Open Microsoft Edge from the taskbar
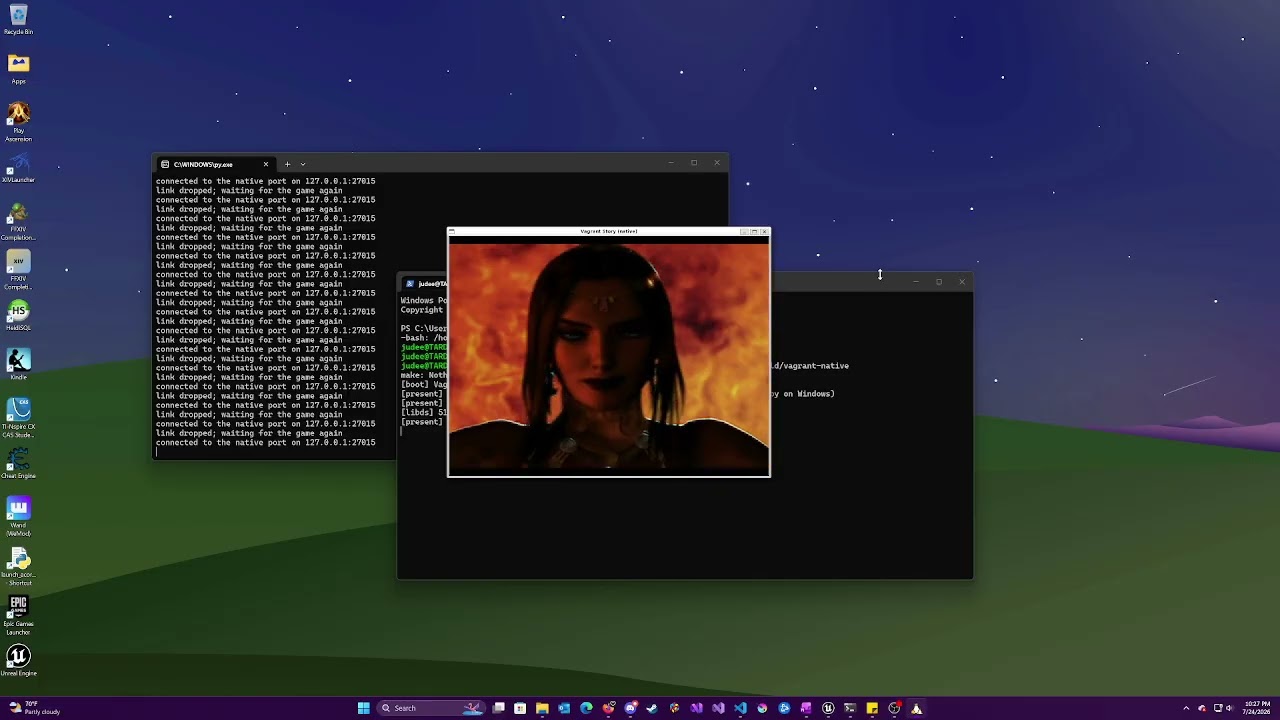The width and height of the screenshot is (1280, 720). pos(586,708)
